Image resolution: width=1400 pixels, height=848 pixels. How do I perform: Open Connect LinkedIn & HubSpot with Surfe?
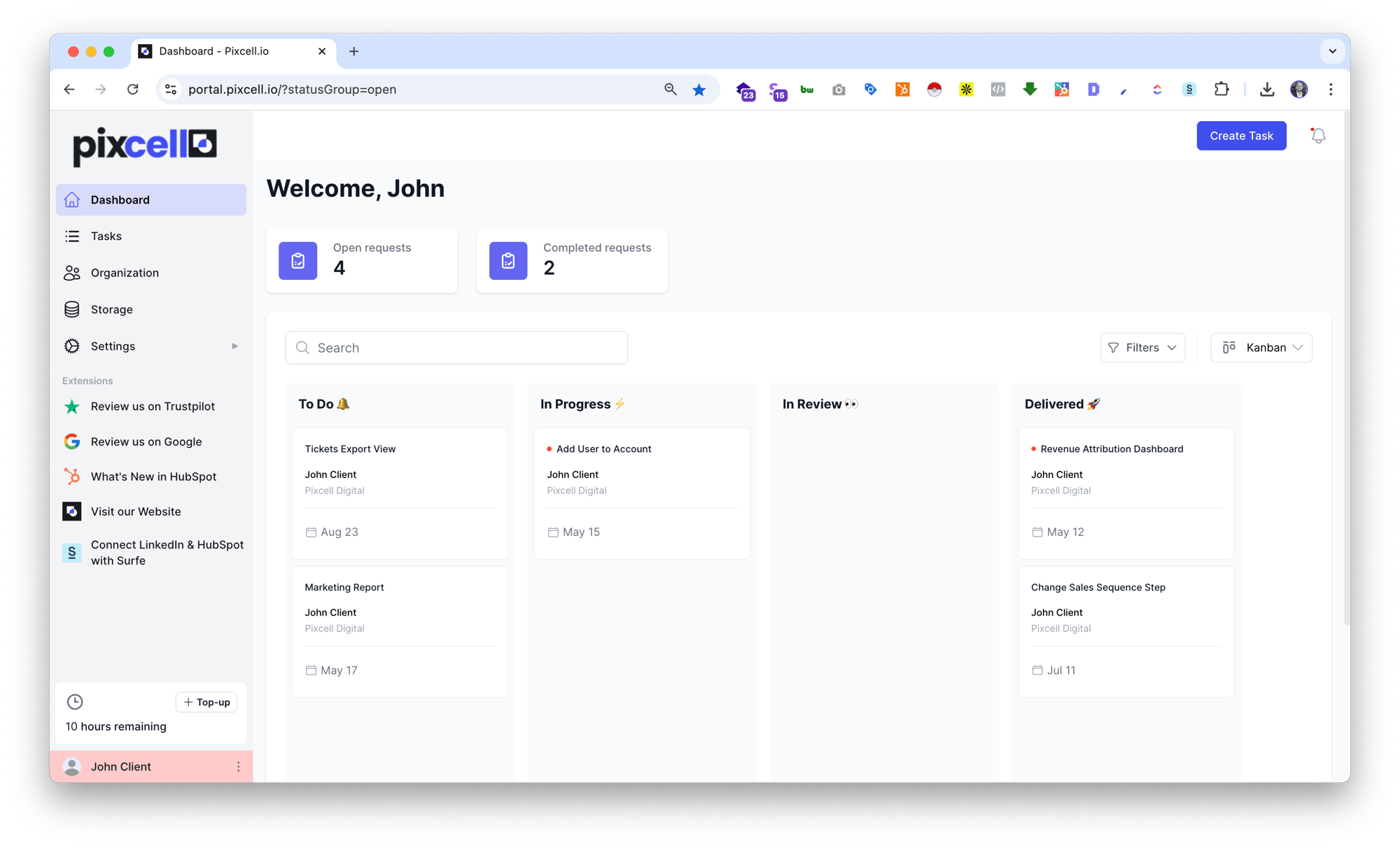click(167, 553)
